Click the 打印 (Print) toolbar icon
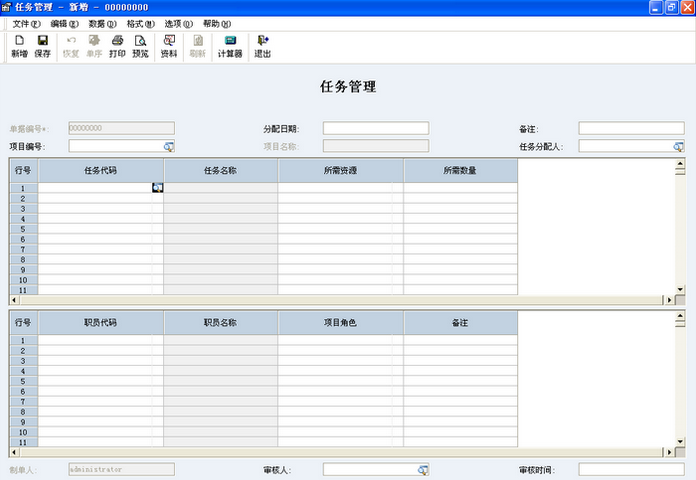This screenshot has width=696, height=480. [117, 46]
